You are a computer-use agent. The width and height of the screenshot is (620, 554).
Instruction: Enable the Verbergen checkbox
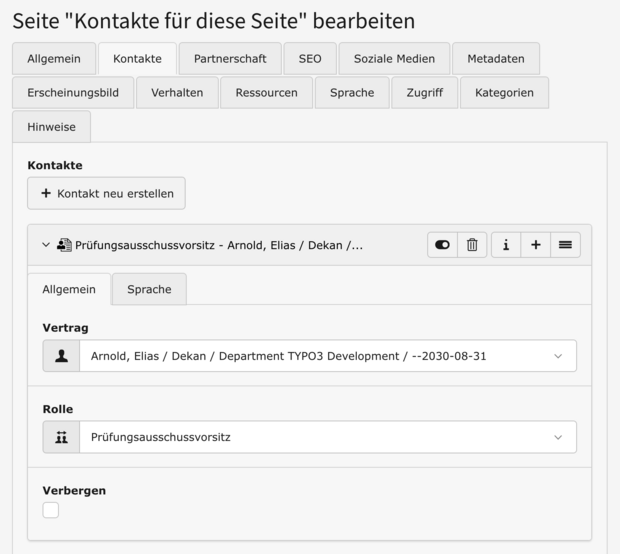click(x=51, y=510)
